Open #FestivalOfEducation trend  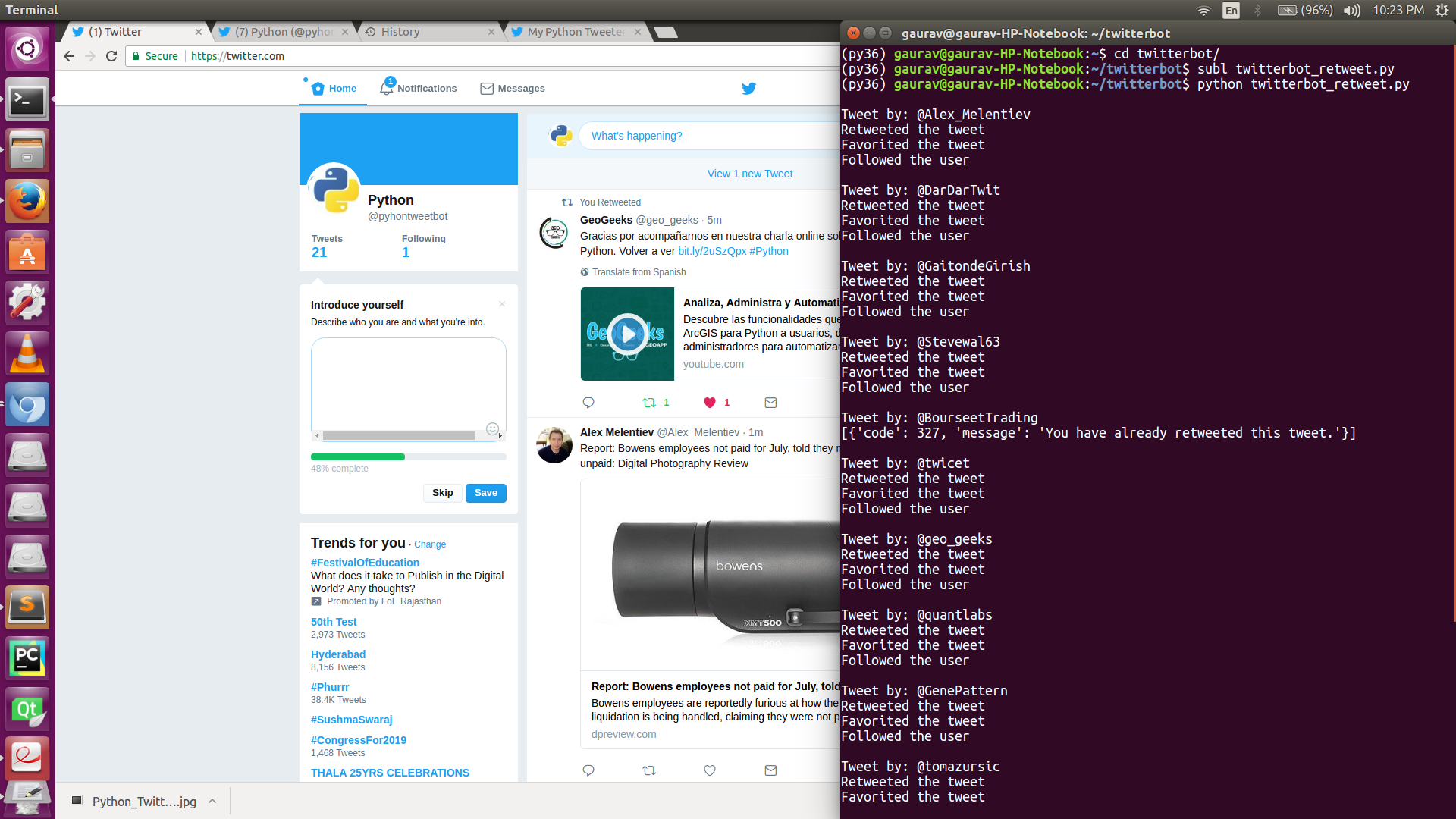tap(365, 563)
